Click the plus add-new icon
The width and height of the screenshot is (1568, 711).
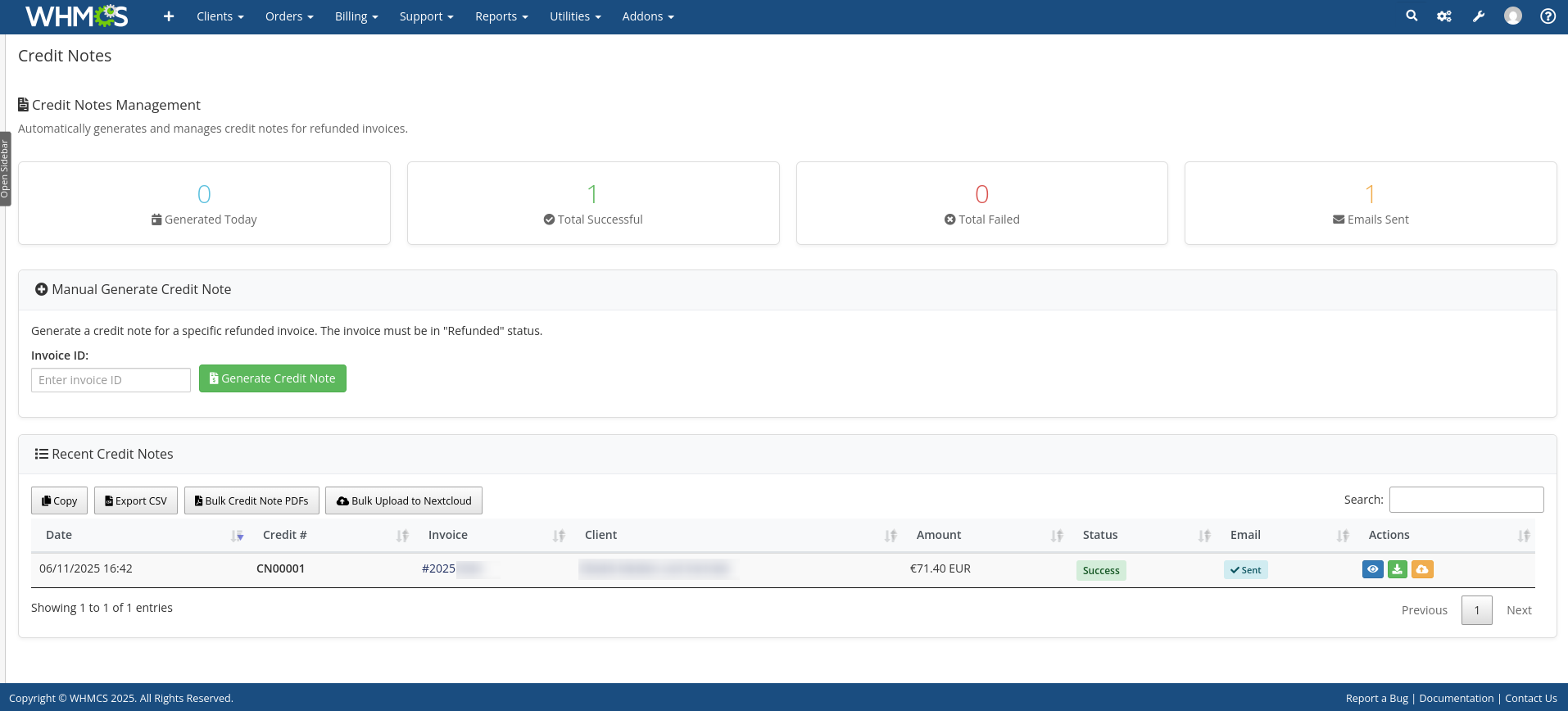tap(169, 16)
